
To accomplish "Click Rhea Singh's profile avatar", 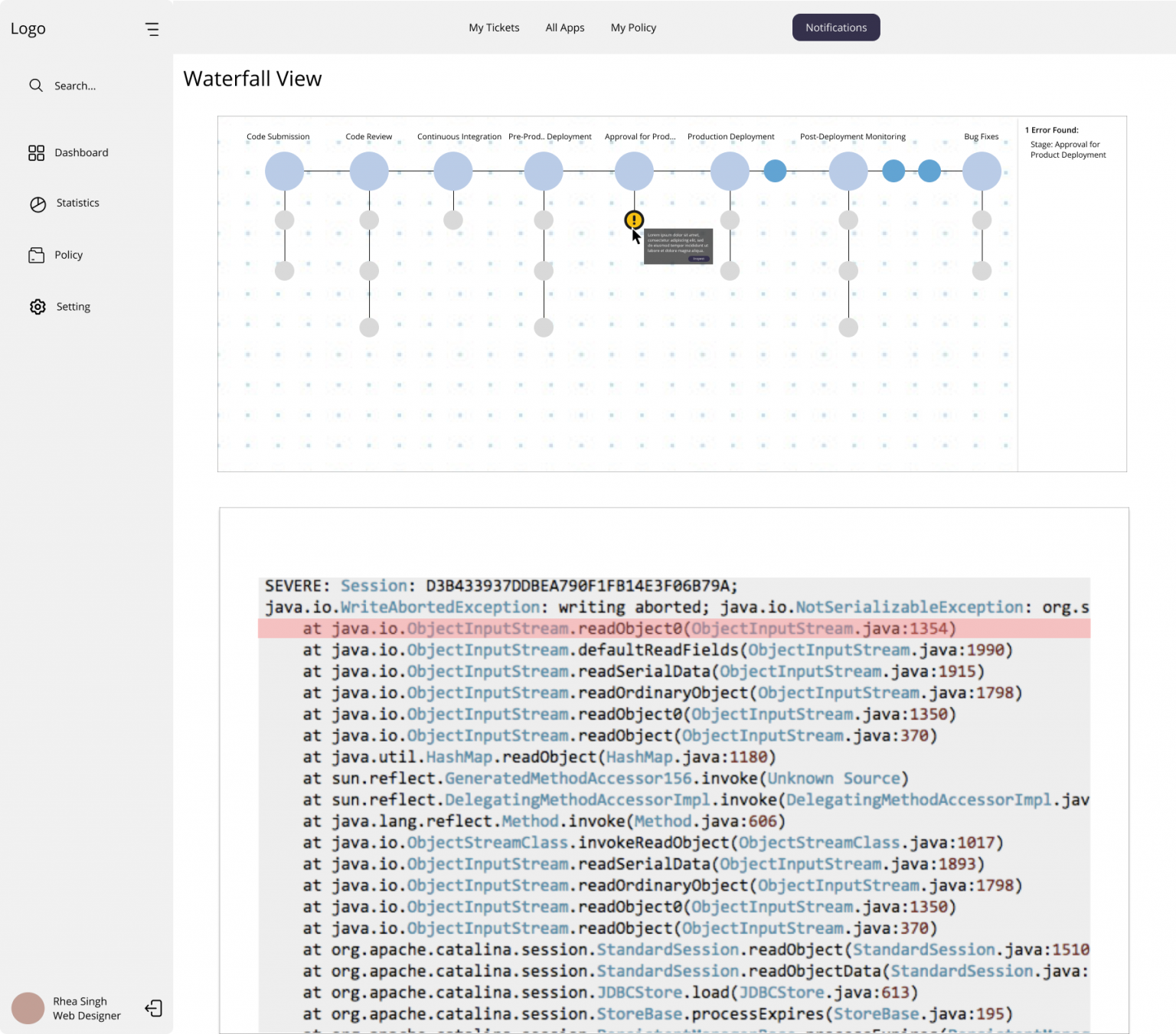I will (x=28, y=1008).
